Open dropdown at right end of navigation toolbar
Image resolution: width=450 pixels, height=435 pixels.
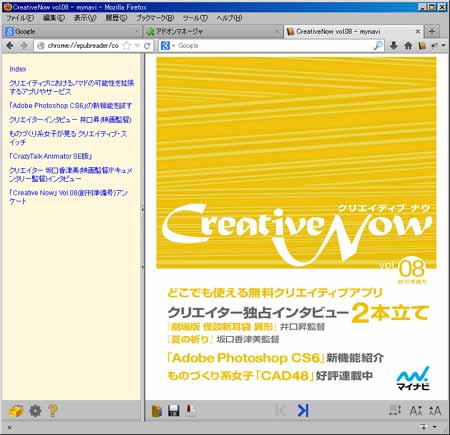pos(444,45)
